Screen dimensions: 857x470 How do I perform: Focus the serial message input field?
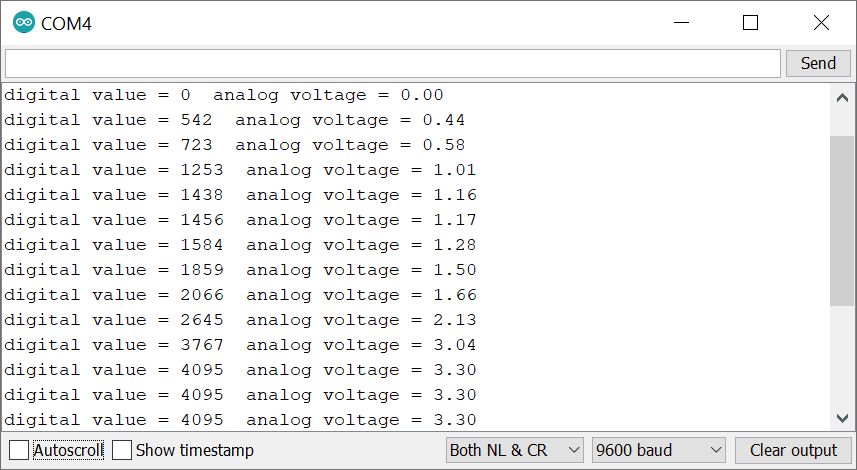(x=392, y=63)
